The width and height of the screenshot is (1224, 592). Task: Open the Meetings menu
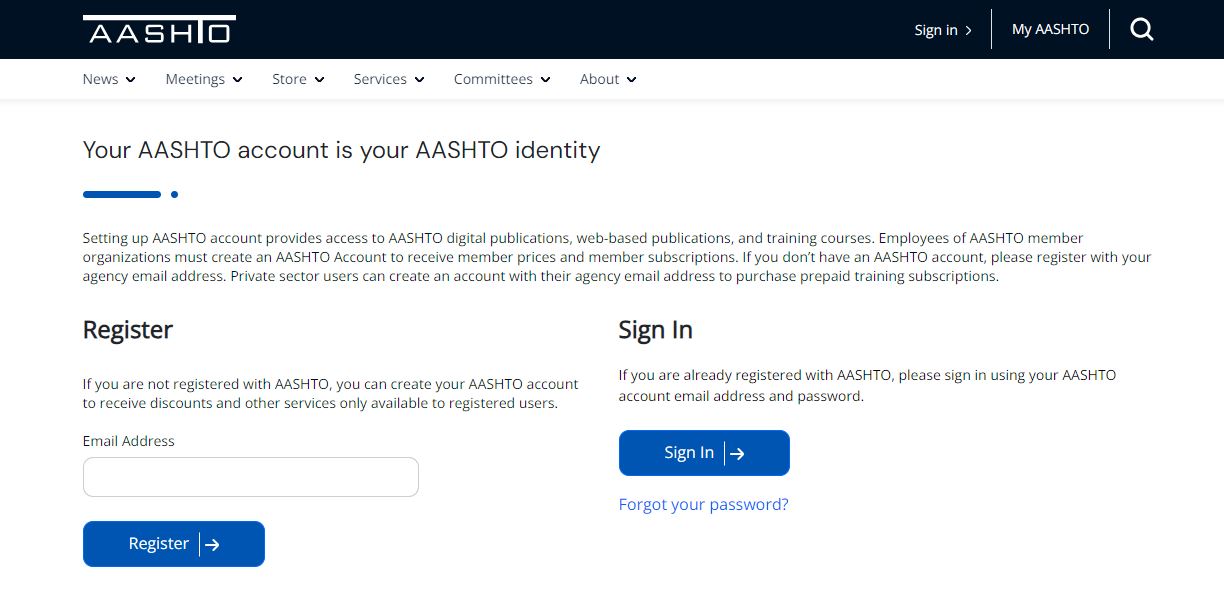[204, 79]
